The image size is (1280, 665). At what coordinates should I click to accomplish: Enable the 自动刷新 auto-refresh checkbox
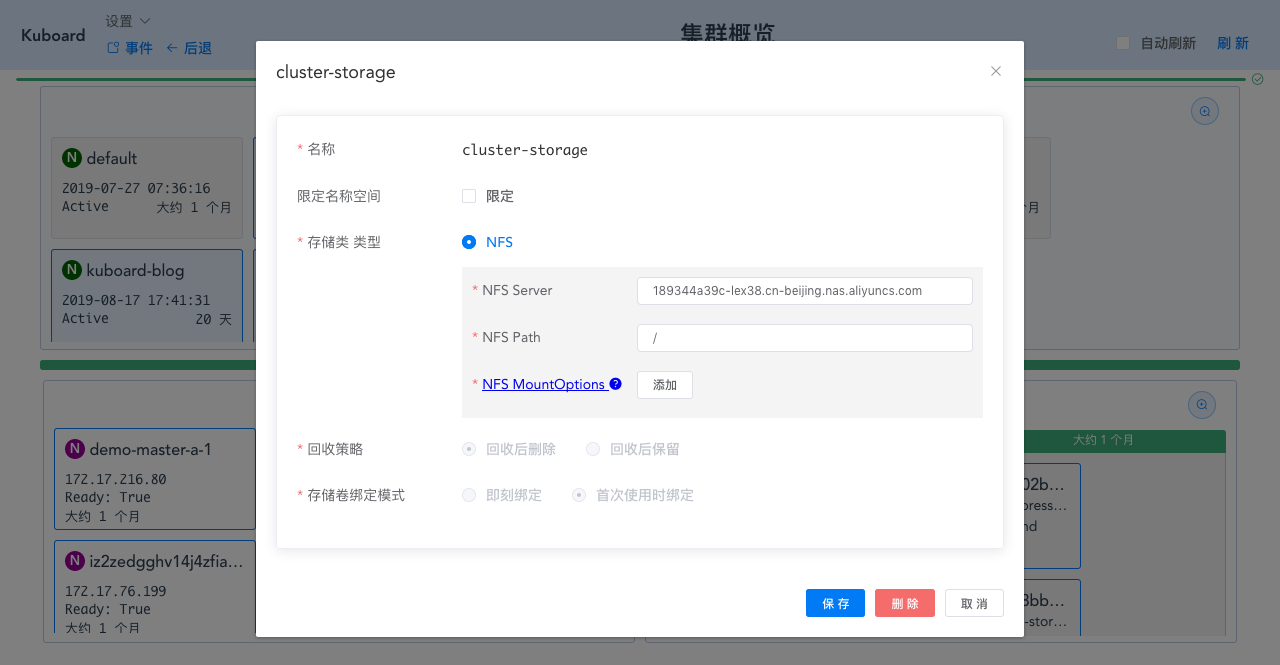(x=1122, y=42)
